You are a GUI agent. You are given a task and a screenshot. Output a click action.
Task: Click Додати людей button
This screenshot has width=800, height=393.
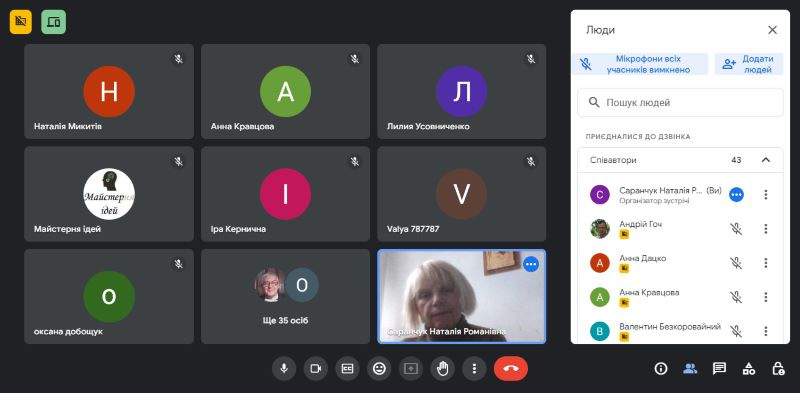748,64
